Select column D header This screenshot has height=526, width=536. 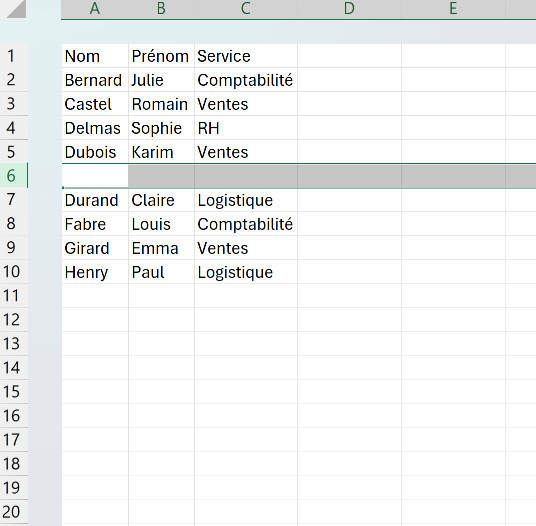click(x=349, y=9)
